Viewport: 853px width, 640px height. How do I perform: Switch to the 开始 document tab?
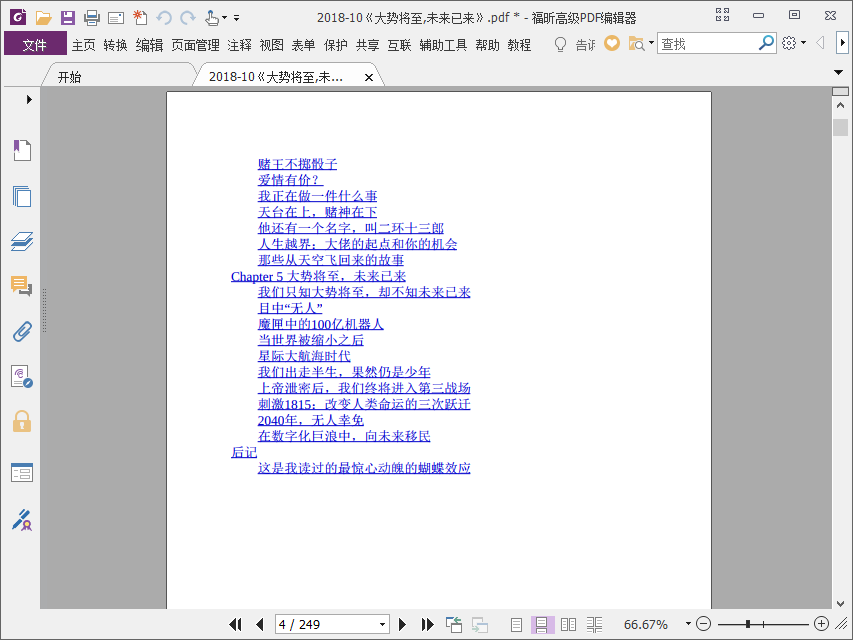[x=69, y=77]
